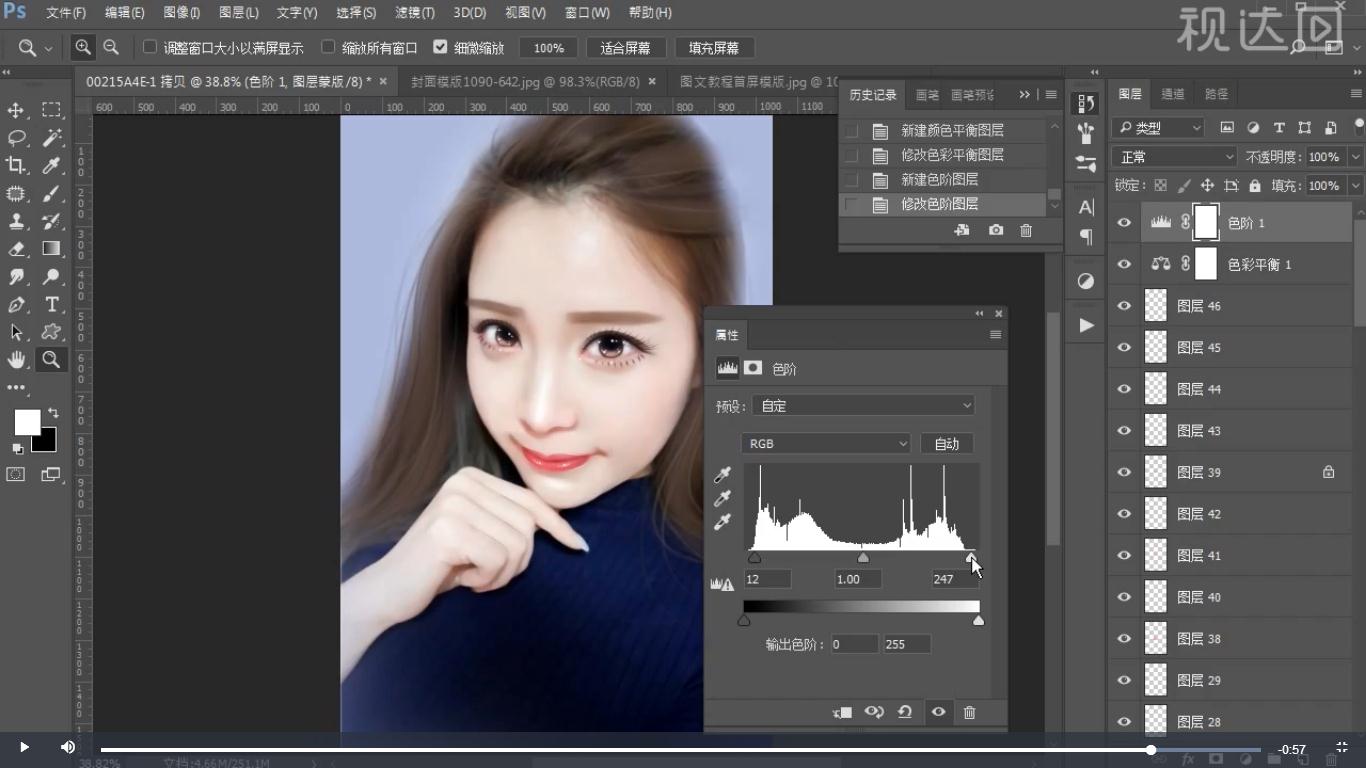Select the Horizontal Type tool
Image resolution: width=1366 pixels, height=768 pixels.
[51, 305]
